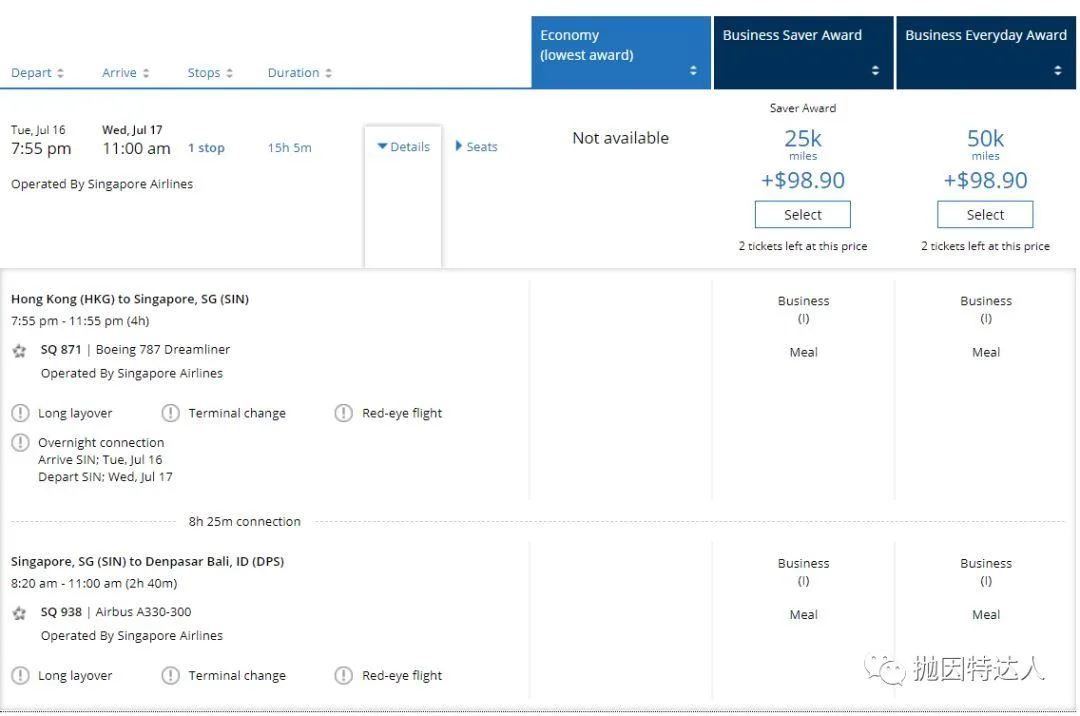Screen dimensions: 1080x716
Task: Collapse the flight Details section
Action: pos(404,147)
